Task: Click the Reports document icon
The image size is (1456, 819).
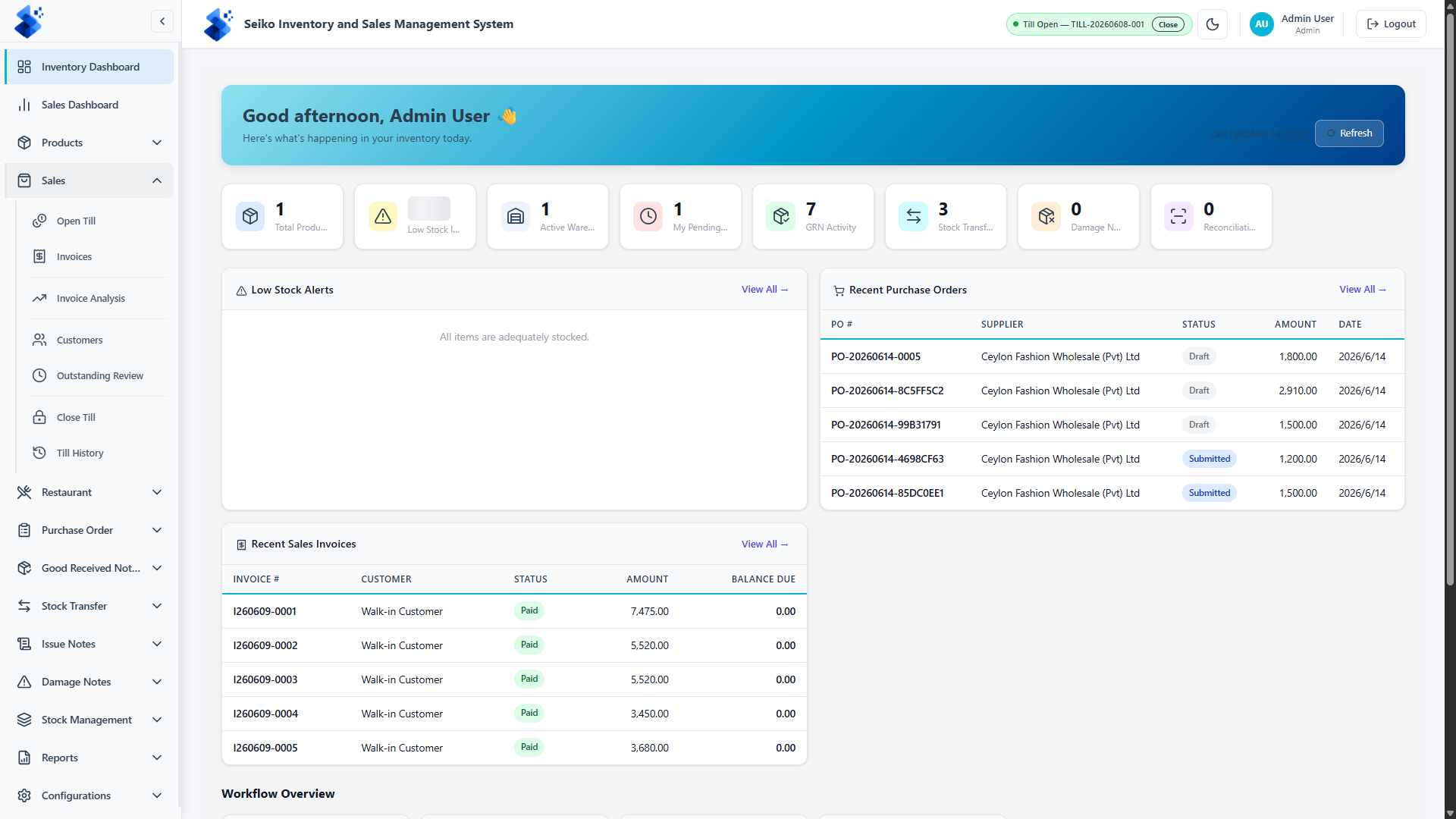Action: (24, 758)
